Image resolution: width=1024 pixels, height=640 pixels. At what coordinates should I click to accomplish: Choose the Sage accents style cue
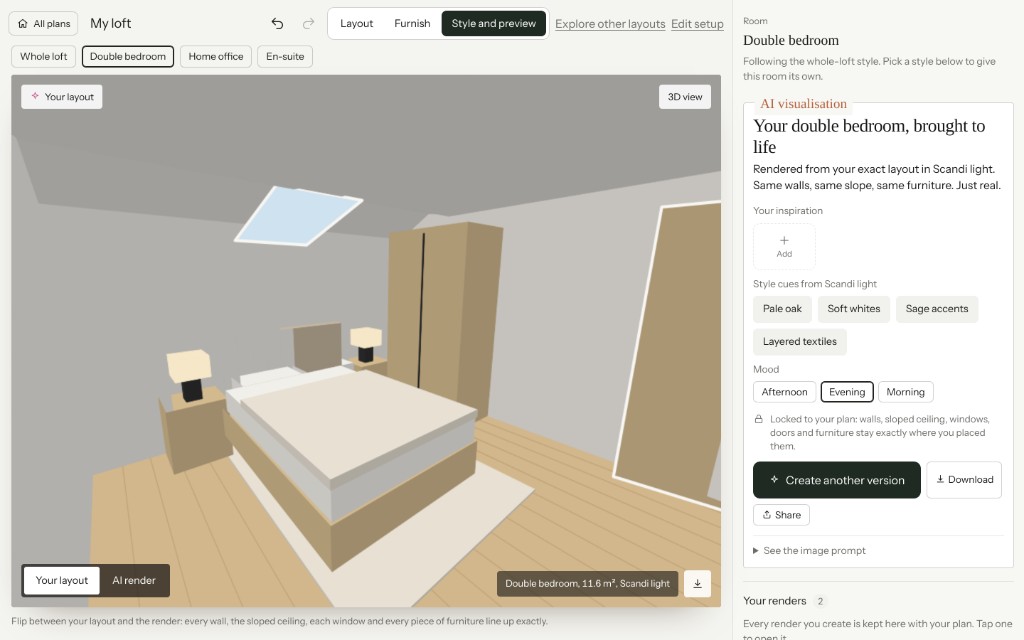pyautogui.click(x=936, y=309)
